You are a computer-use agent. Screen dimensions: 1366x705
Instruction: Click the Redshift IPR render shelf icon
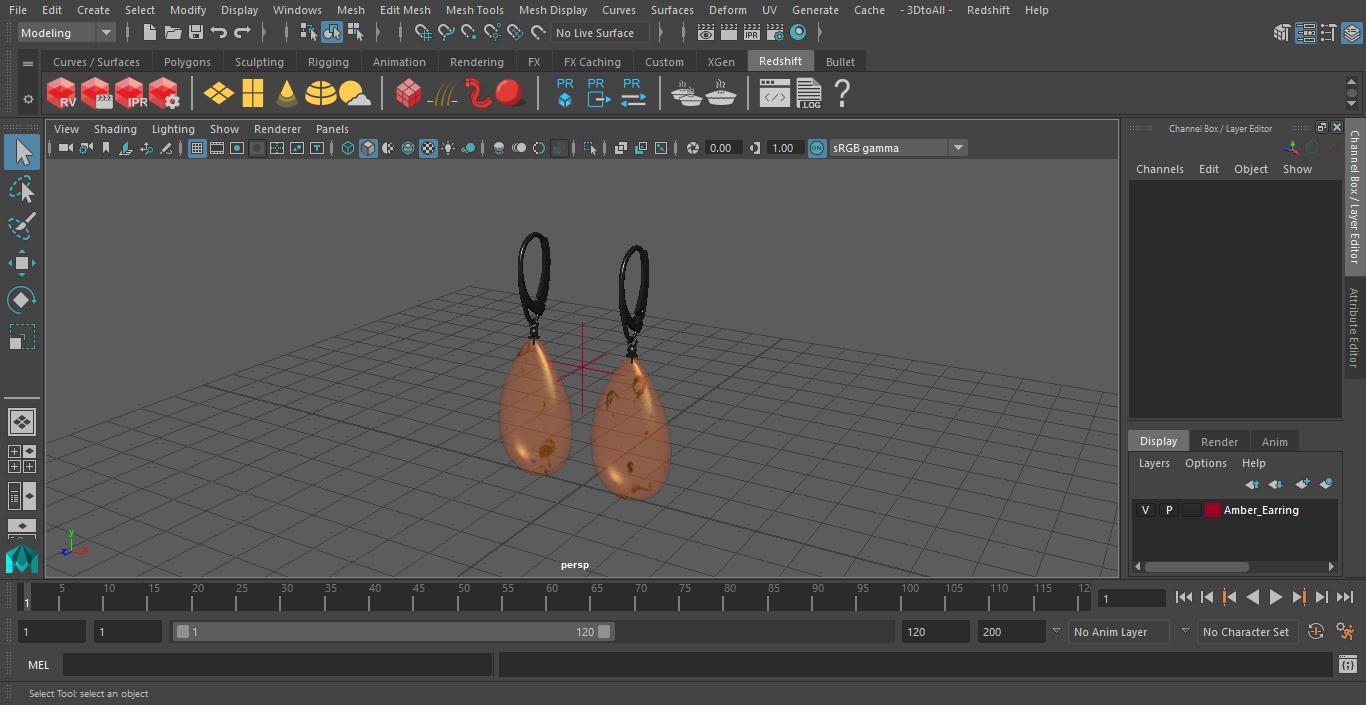130,94
